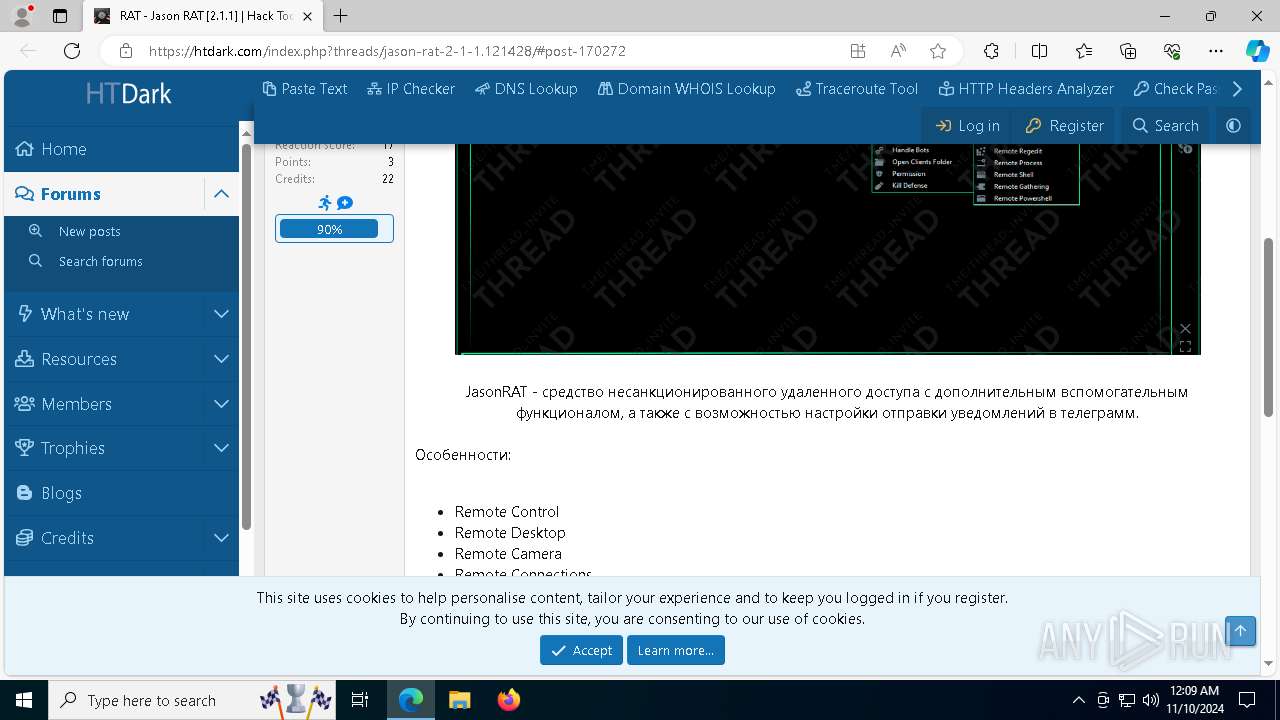Open browser Extensions puzzle icon

(x=991, y=51)
